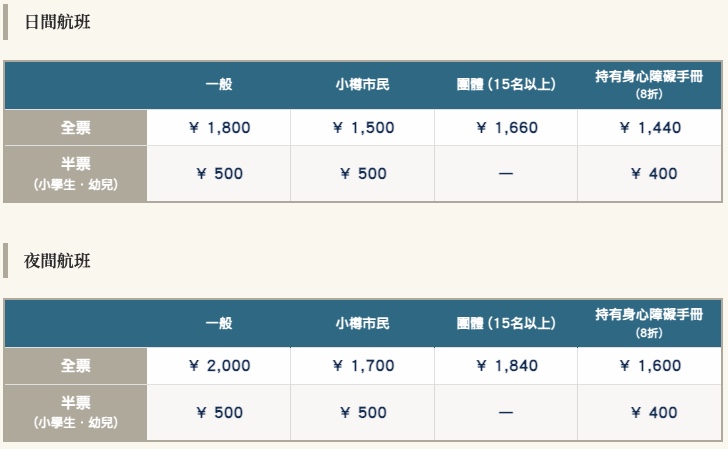Click 團體 (15名以上) header in daytime table

click(x=506, y=85)
